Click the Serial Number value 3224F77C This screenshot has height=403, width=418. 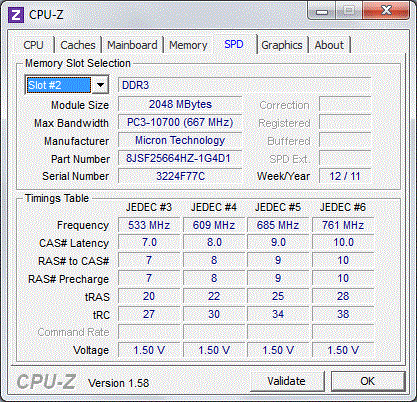(180, 176)
